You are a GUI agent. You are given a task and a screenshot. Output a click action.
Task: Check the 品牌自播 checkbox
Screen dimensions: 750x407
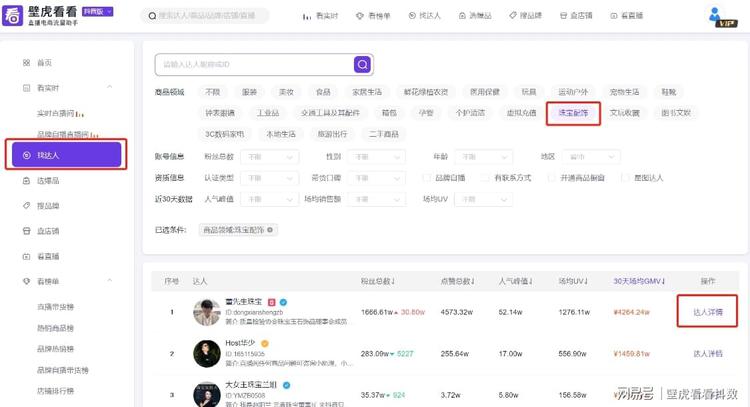point(426,178)
